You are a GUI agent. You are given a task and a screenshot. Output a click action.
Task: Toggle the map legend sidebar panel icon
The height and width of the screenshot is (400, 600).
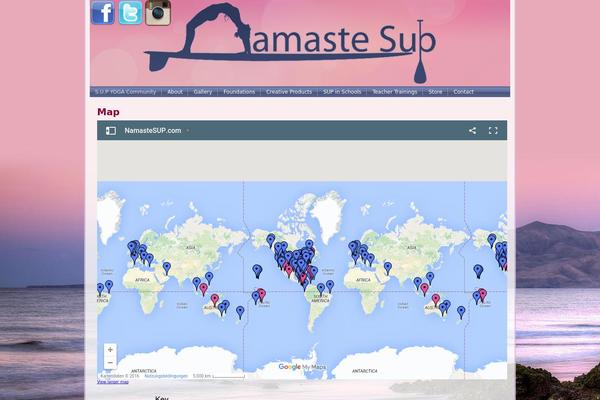pyautogui.click(x=111, y=131)
